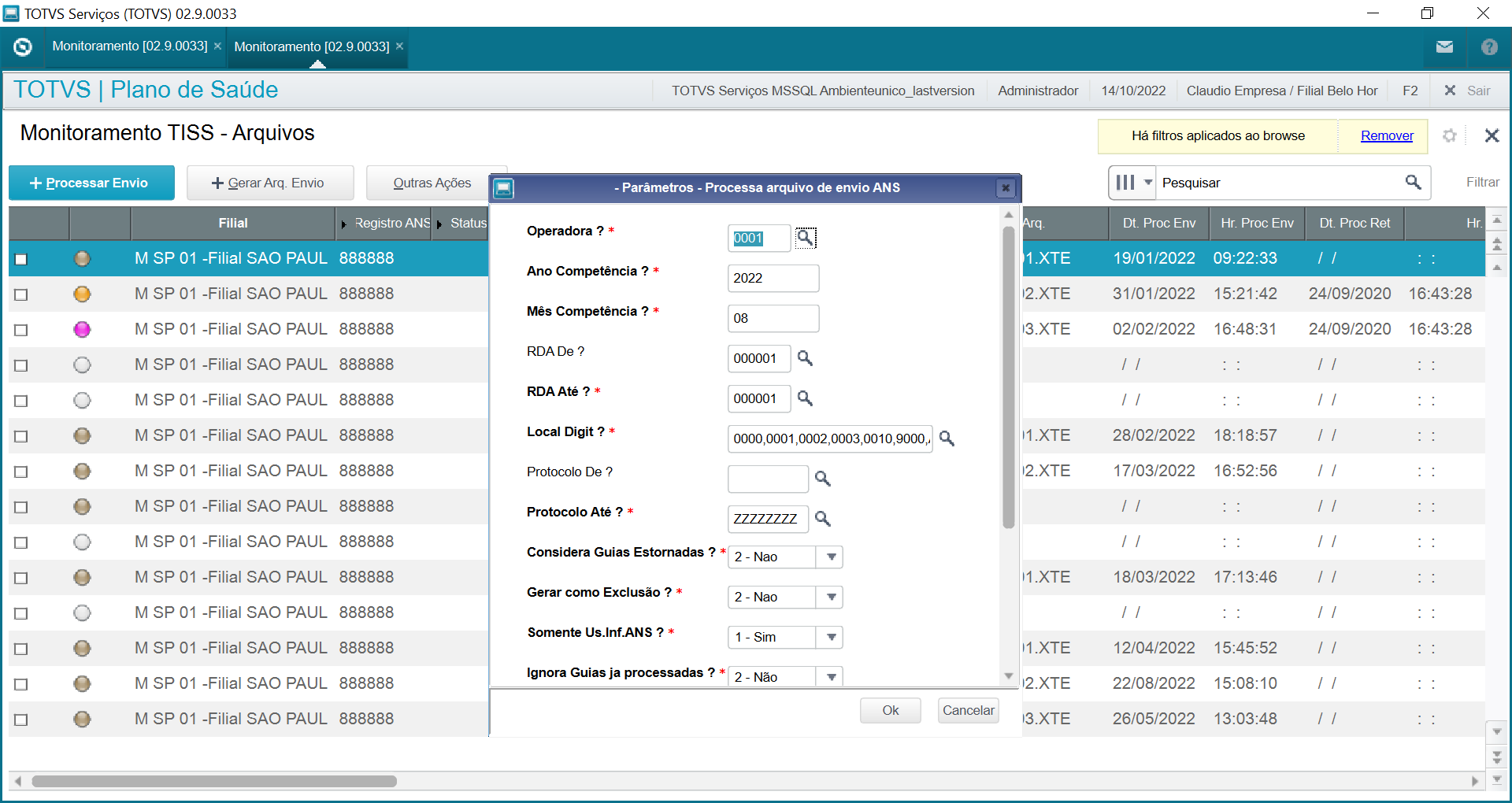Click the Filial column header
1512x803 pixels.
coord(233,223)
